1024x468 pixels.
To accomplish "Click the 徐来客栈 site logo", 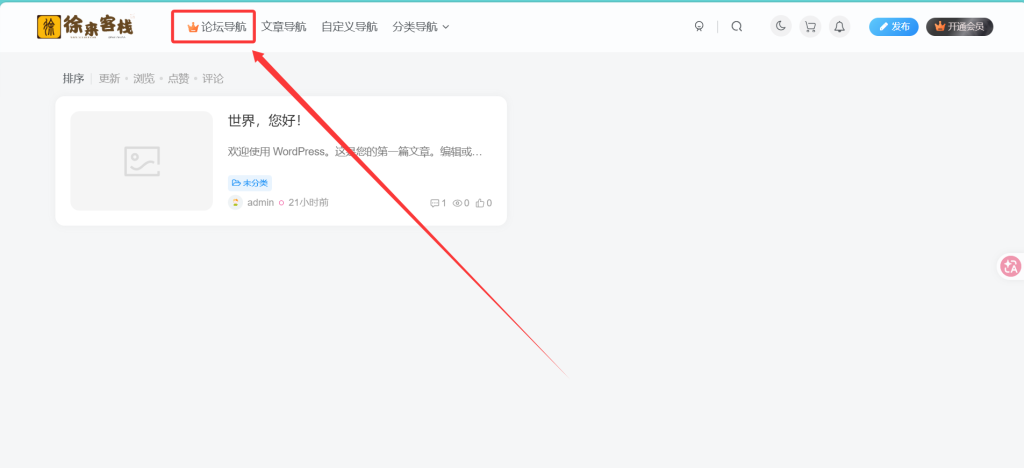I will click(85, 26).
